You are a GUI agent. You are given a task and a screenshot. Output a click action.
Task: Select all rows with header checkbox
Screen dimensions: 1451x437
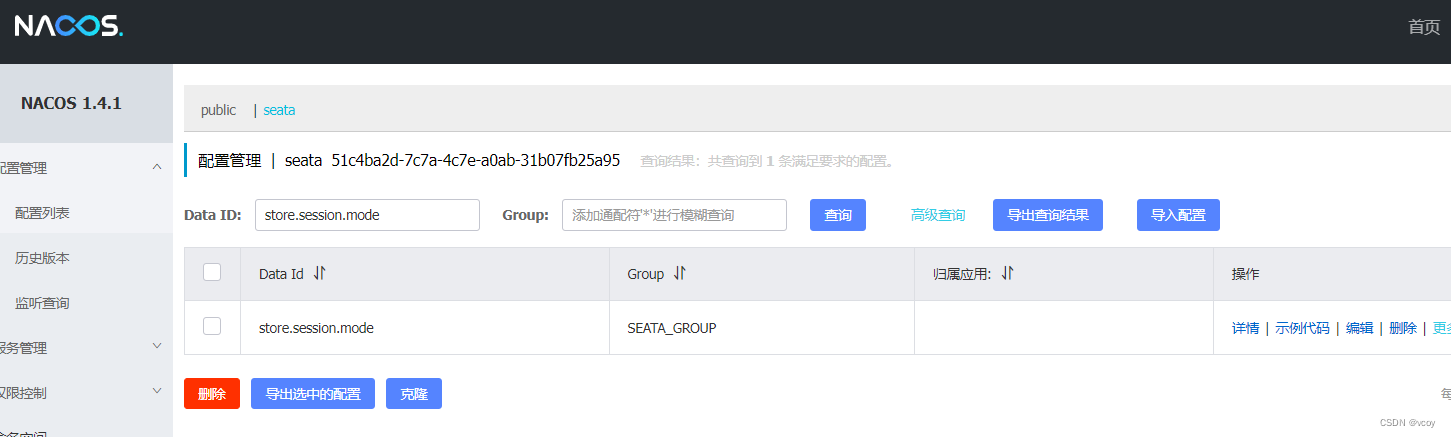[212, 272]
